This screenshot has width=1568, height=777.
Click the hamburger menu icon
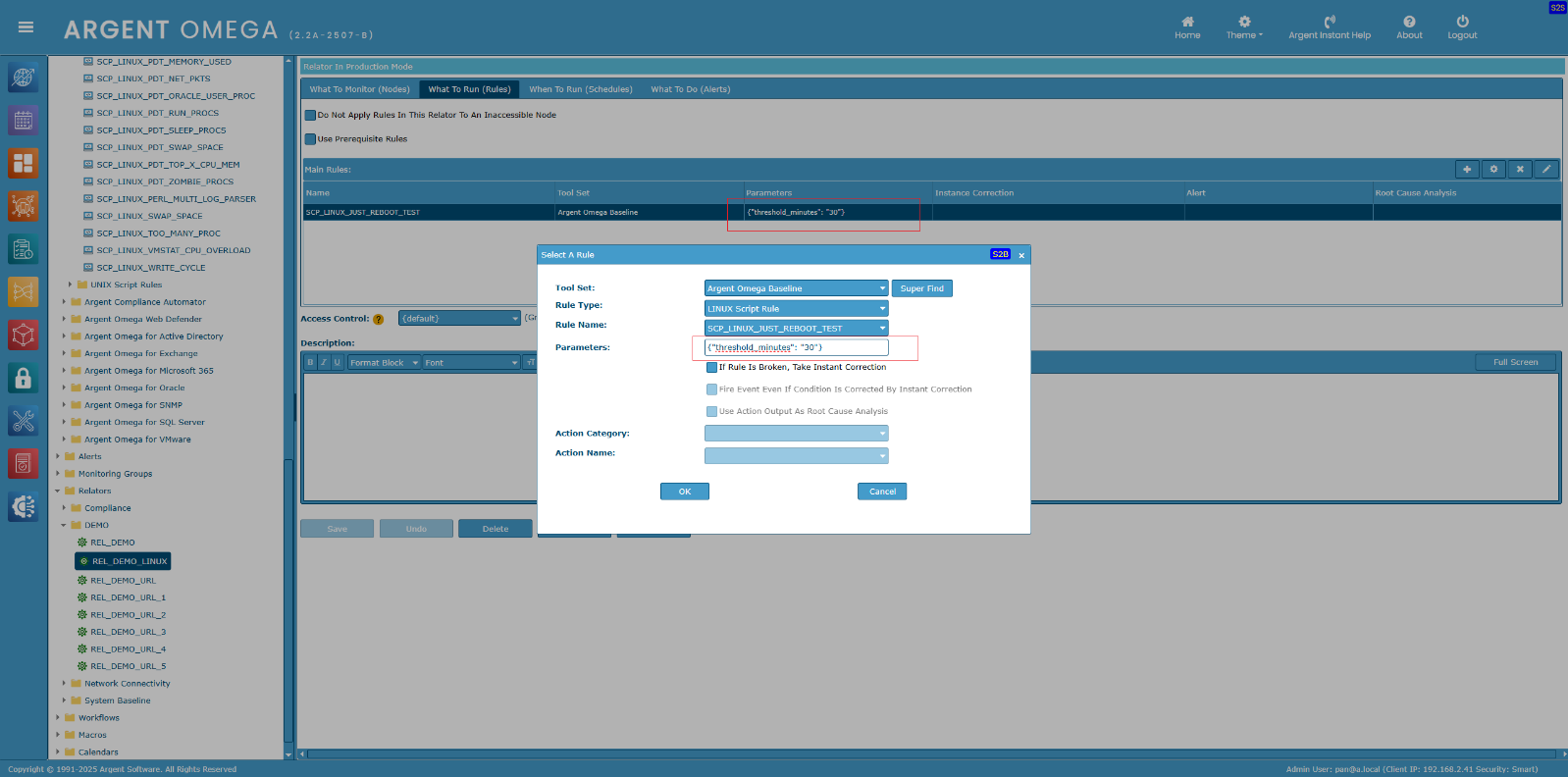(26, 27)
